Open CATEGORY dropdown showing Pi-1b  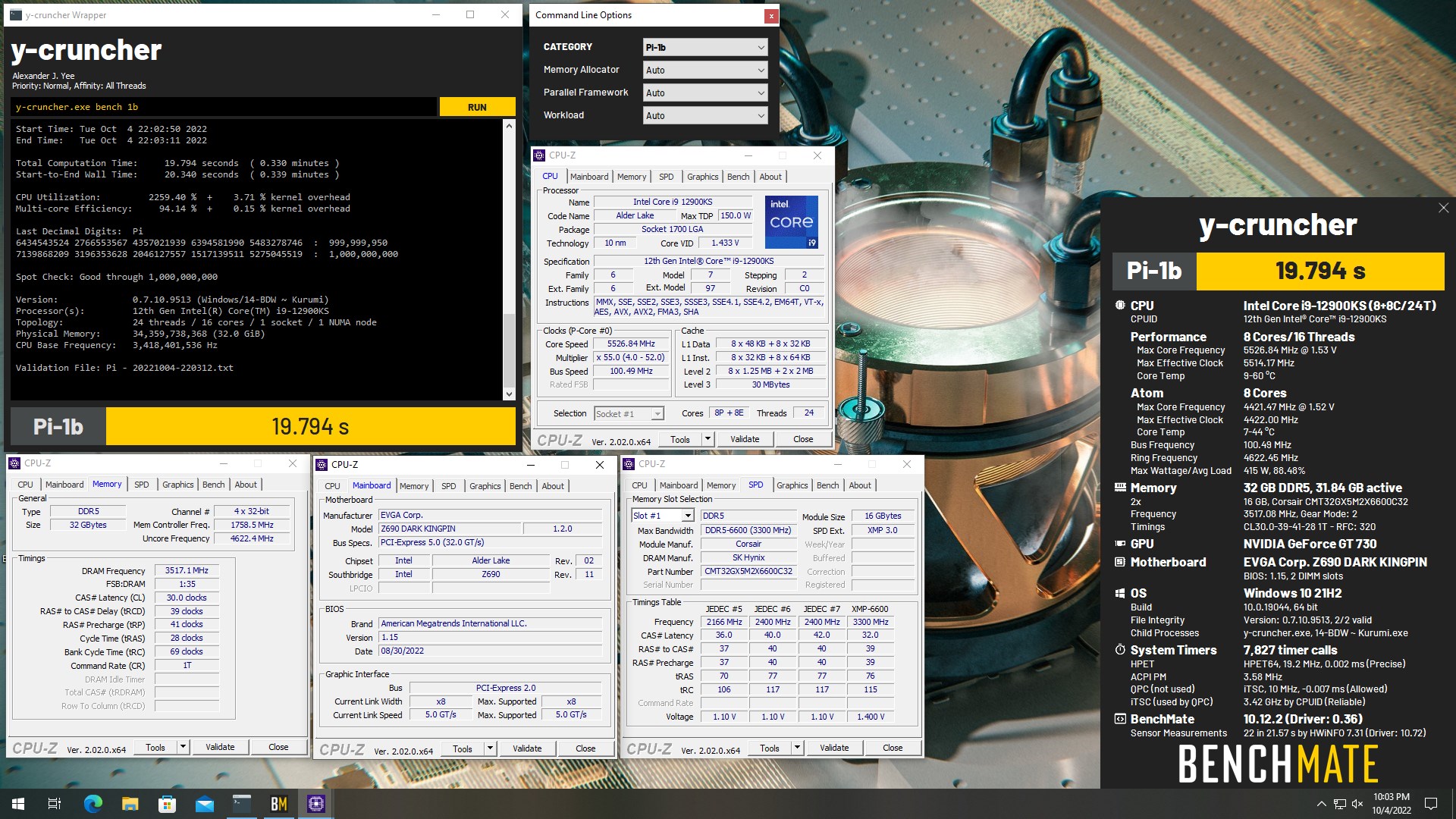(705, 47)
